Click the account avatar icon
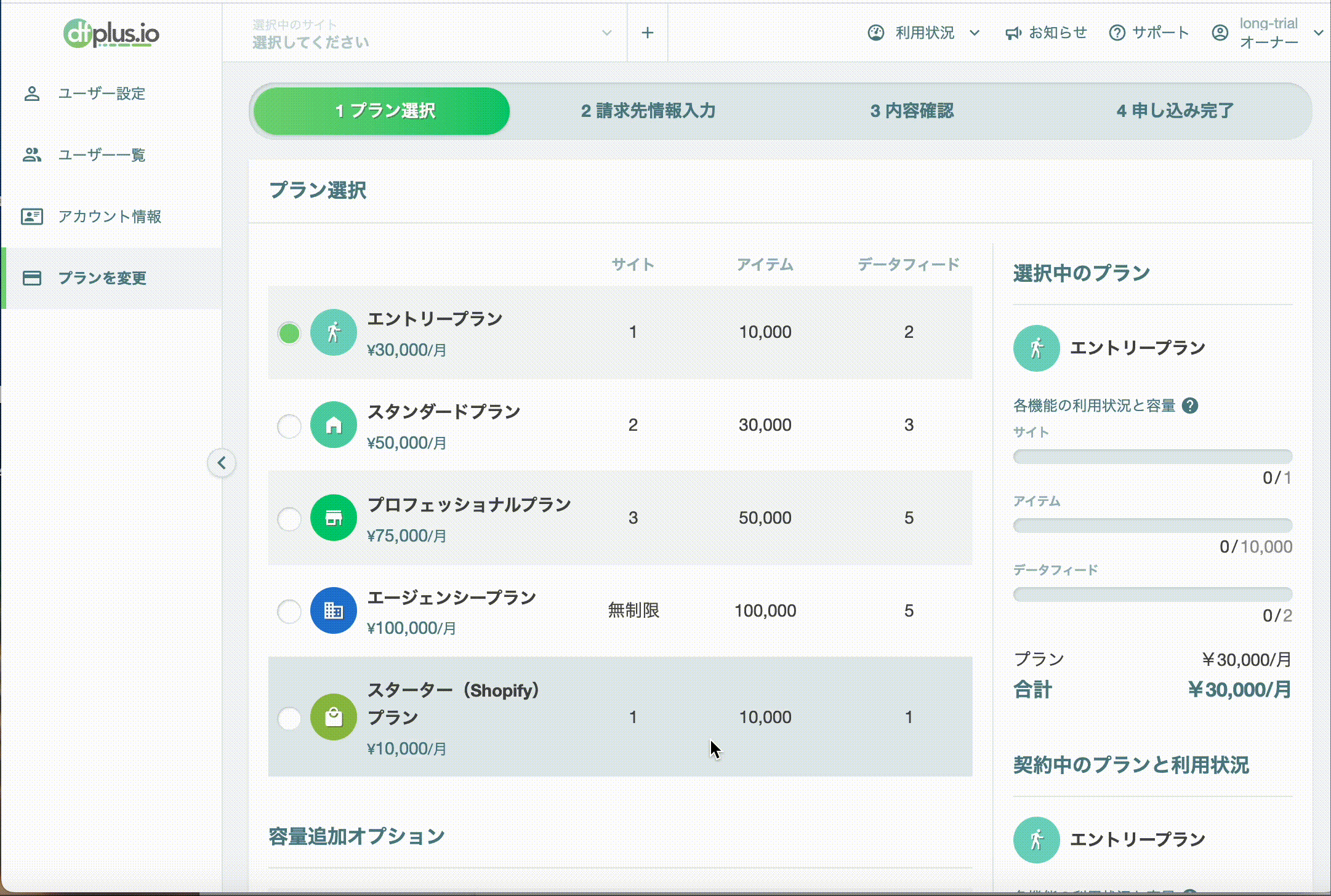Viewport: 1331px width, 896px height. 1220,33
